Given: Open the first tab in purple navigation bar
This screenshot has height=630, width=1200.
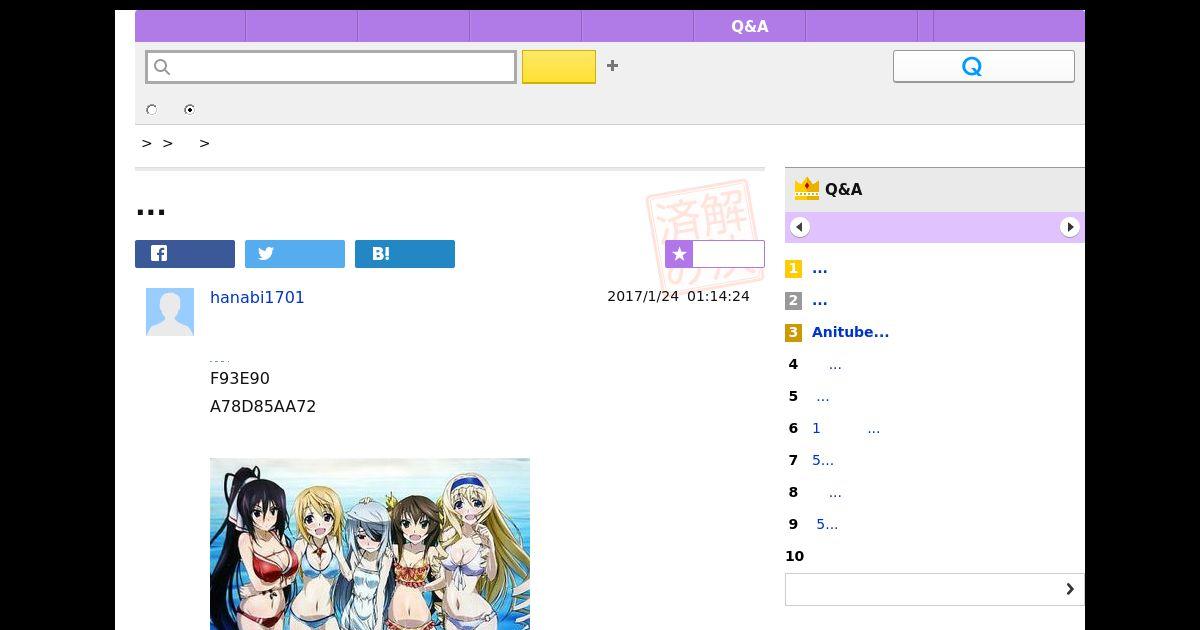Looking at the screenshot, I should click(190, 26).
